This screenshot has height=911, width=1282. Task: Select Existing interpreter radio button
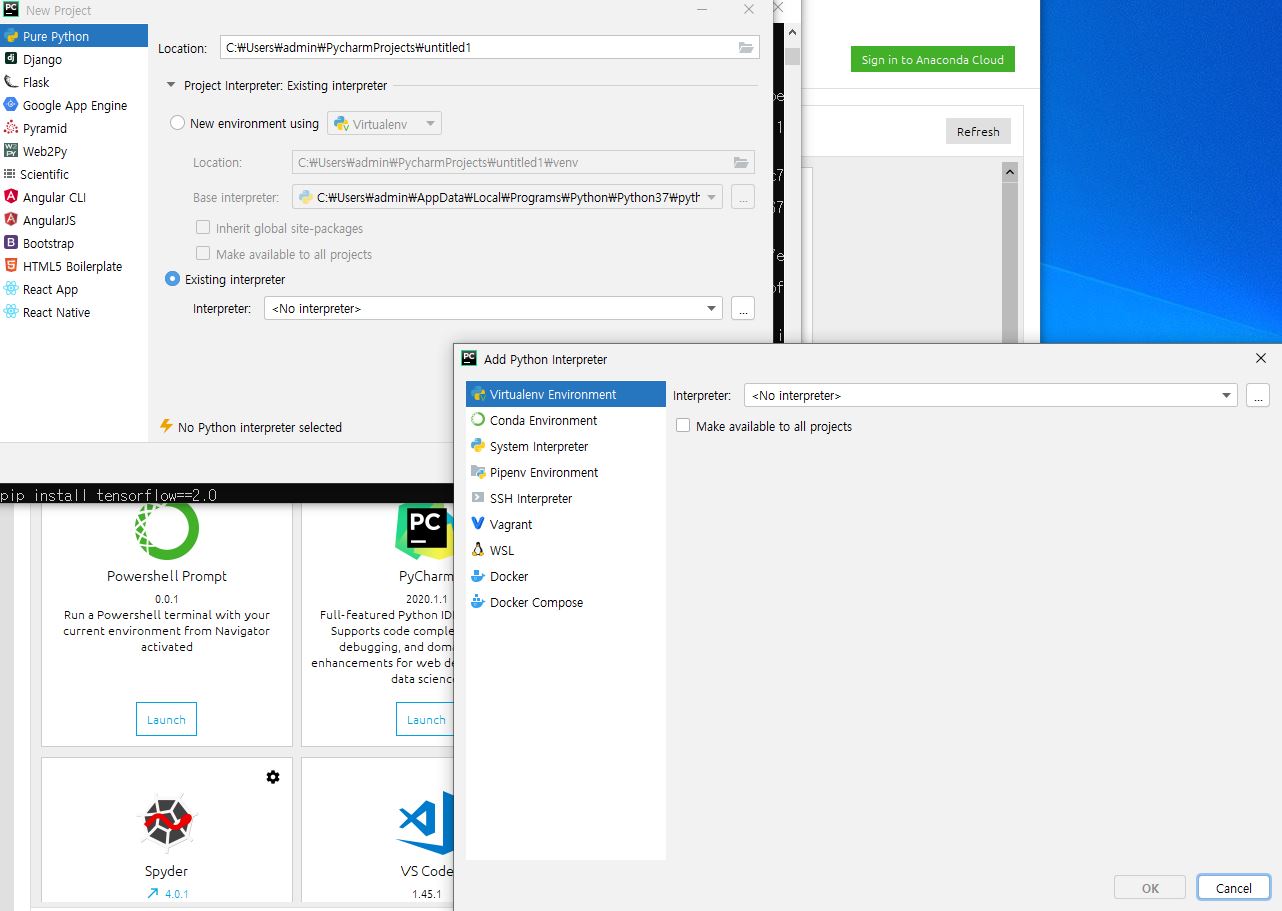172,279
